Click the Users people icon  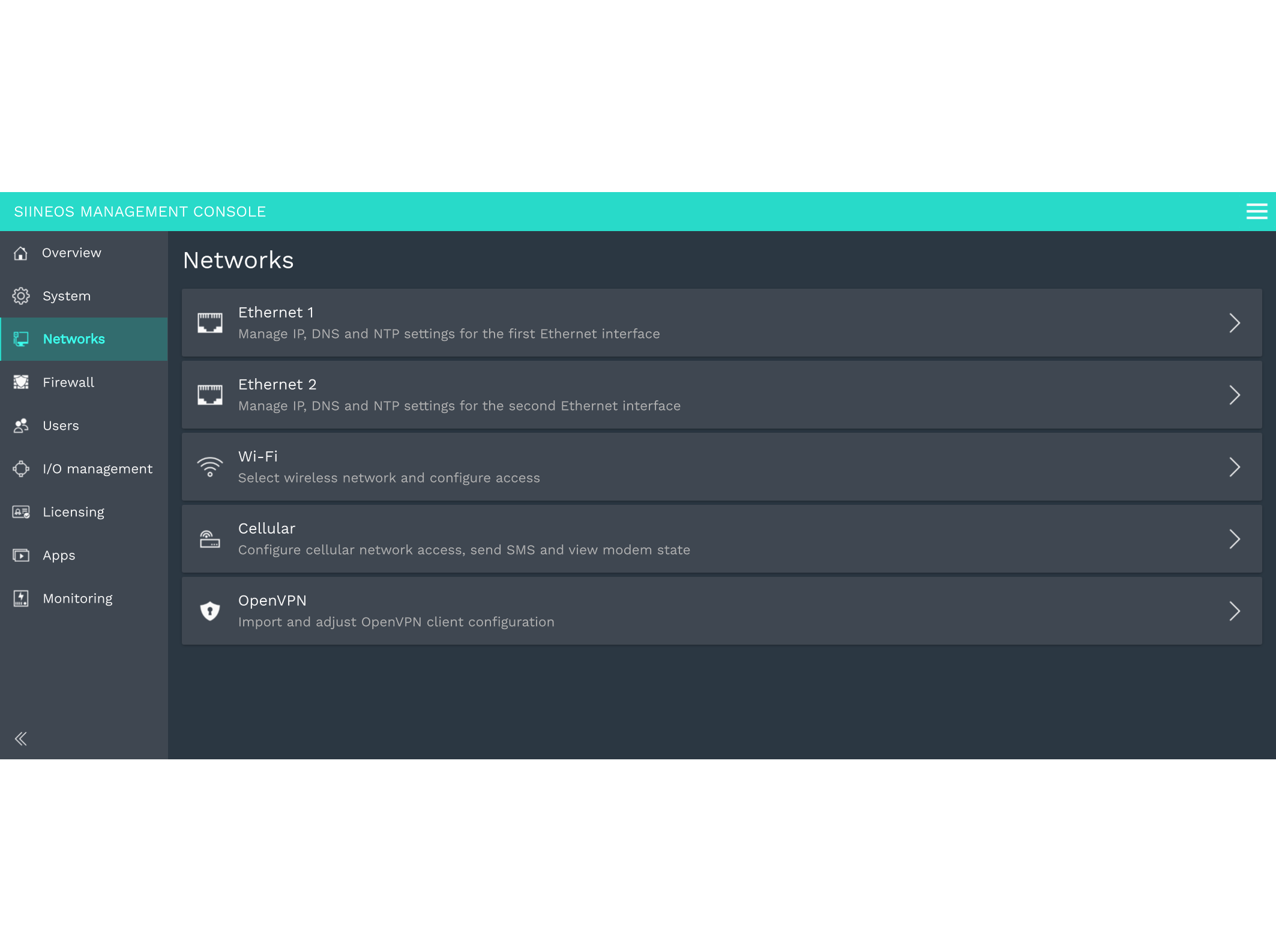pos(21,426)
